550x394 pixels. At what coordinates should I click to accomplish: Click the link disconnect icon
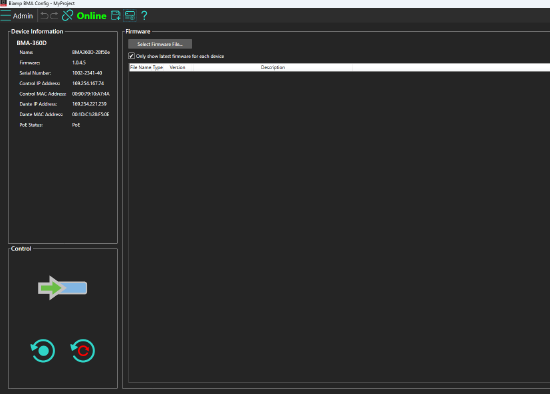coord(67,15)
